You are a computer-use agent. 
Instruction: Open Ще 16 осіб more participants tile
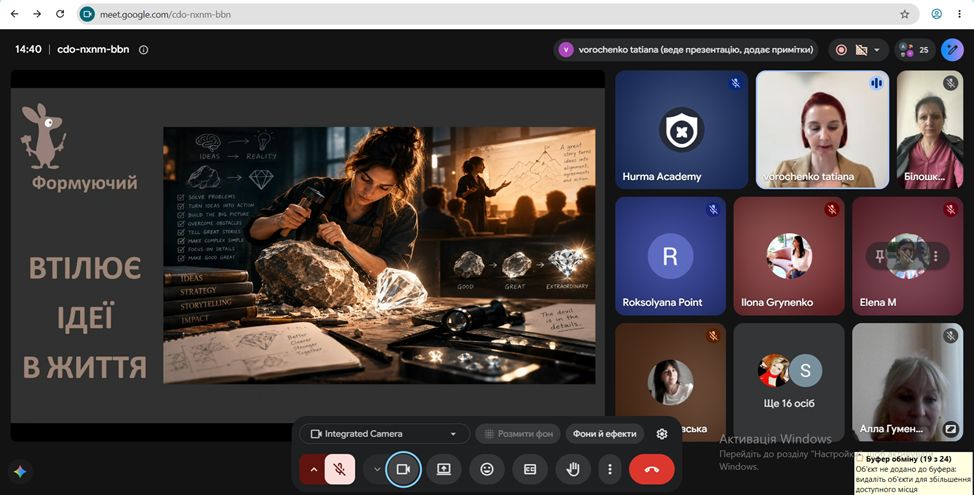tap(789, 382)
